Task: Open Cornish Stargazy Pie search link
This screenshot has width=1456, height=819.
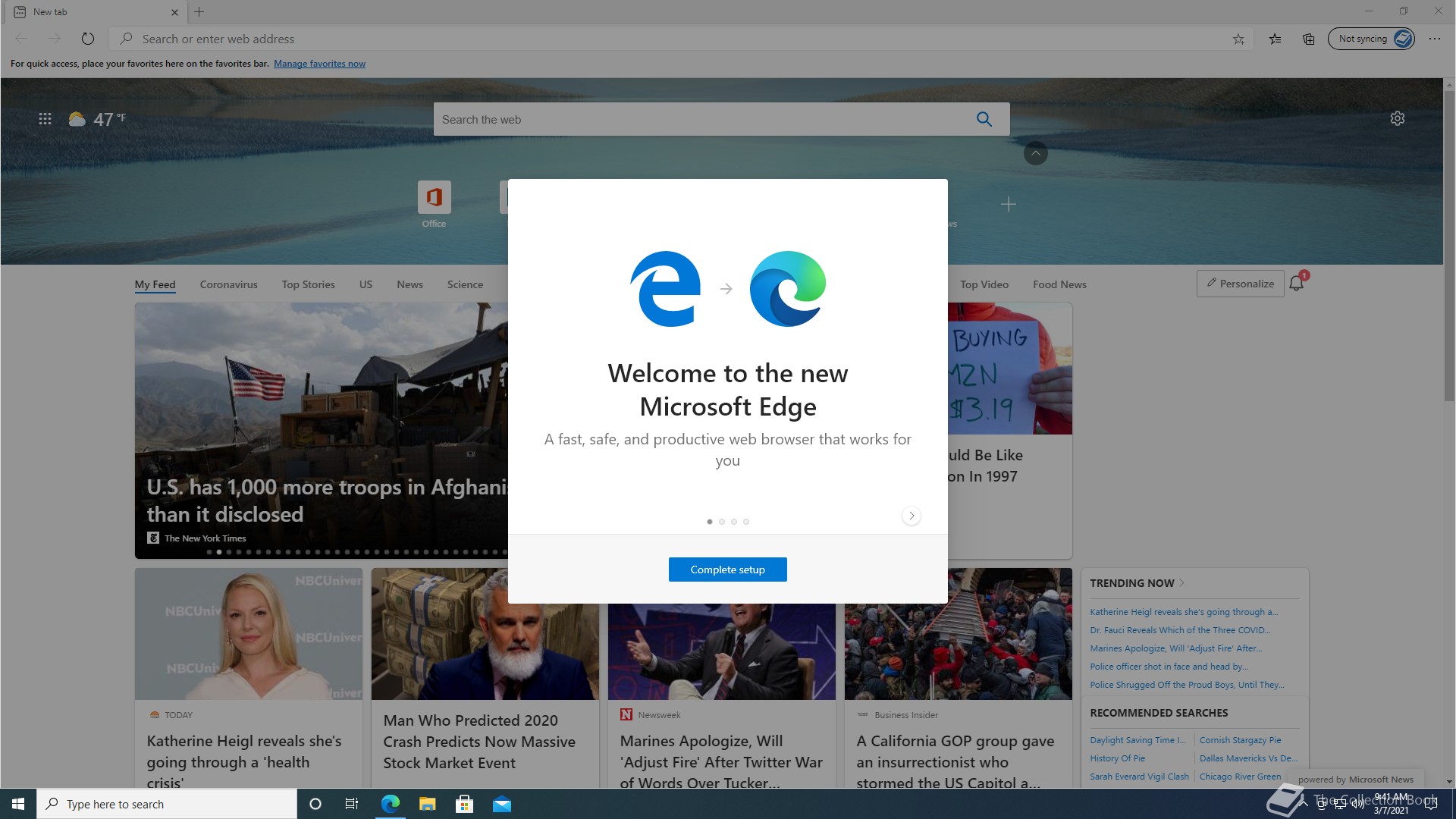Action: tap(1240, 740)
